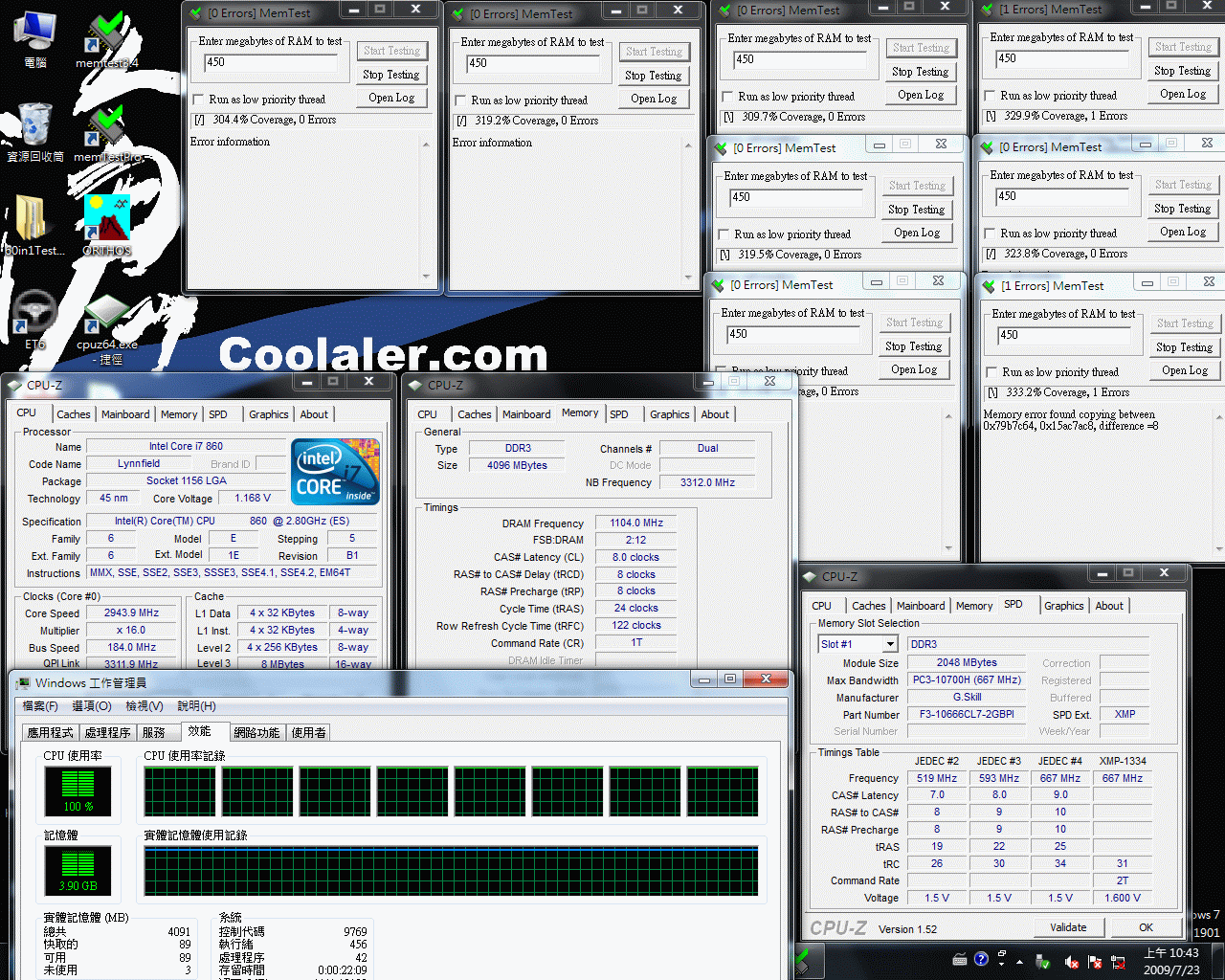Screen dimensions: 1225x980
Task: Select Caches tab in CPU-Z CPU window
Action: coord(73,414)
